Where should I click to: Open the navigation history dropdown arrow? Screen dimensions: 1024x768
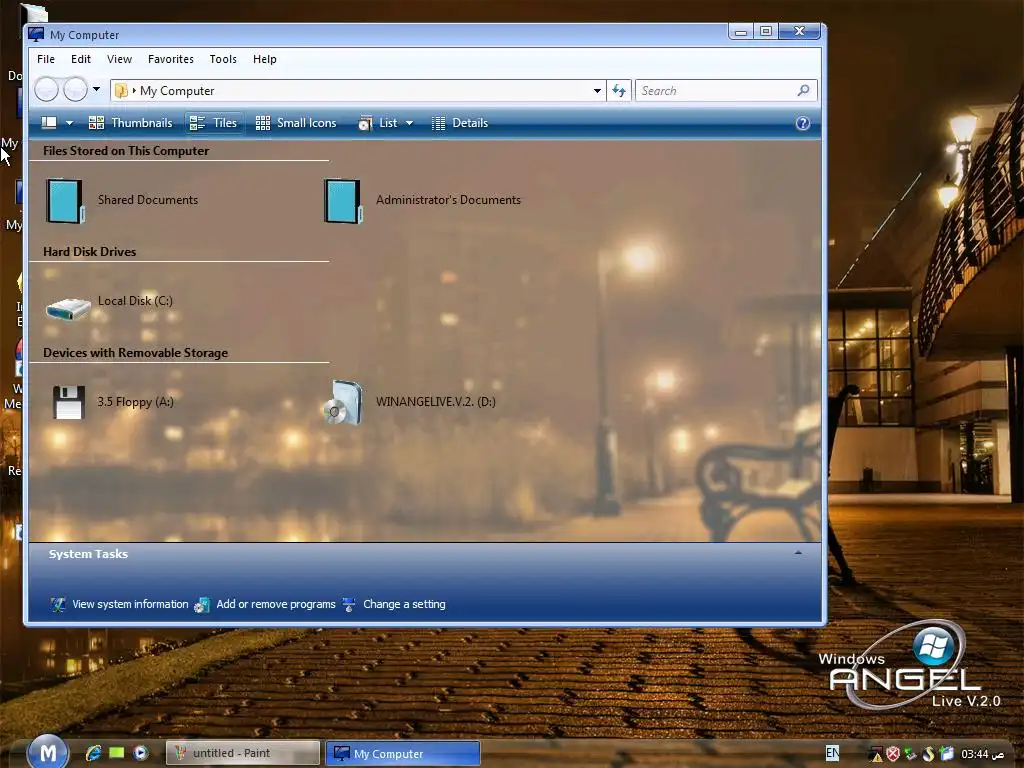[x=97, y=89]
